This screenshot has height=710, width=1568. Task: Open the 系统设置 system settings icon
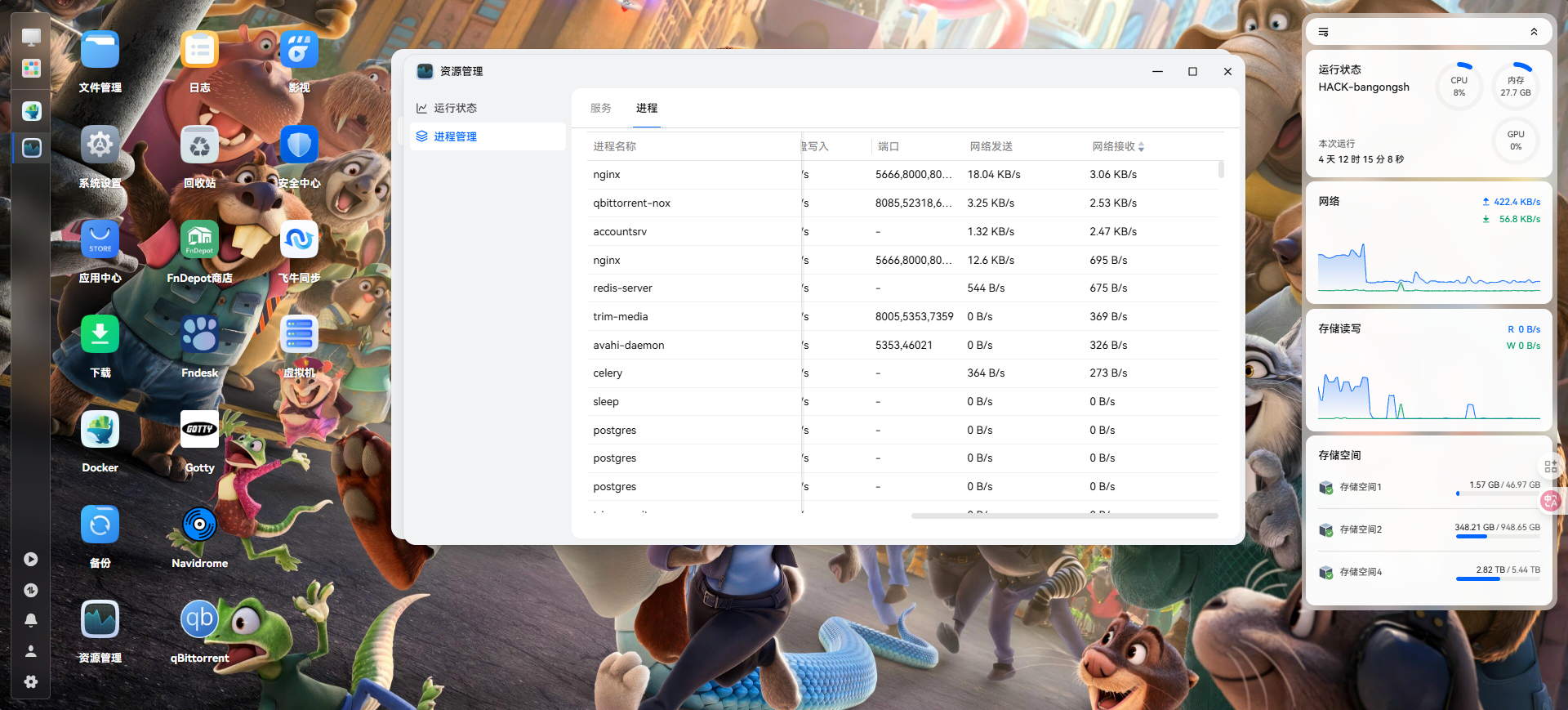click(x=100, y=145)
